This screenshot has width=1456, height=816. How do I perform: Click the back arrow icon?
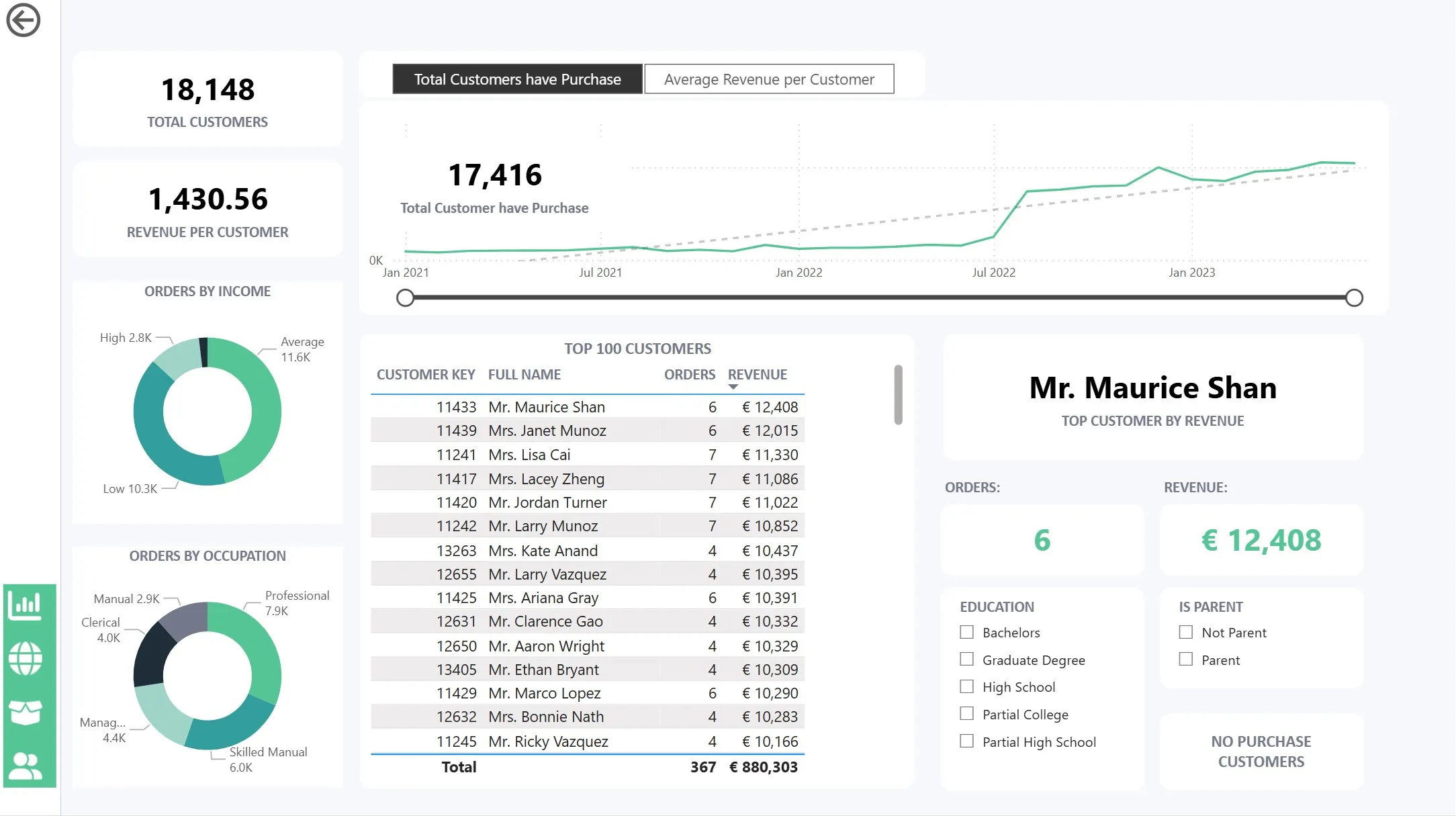24,20
